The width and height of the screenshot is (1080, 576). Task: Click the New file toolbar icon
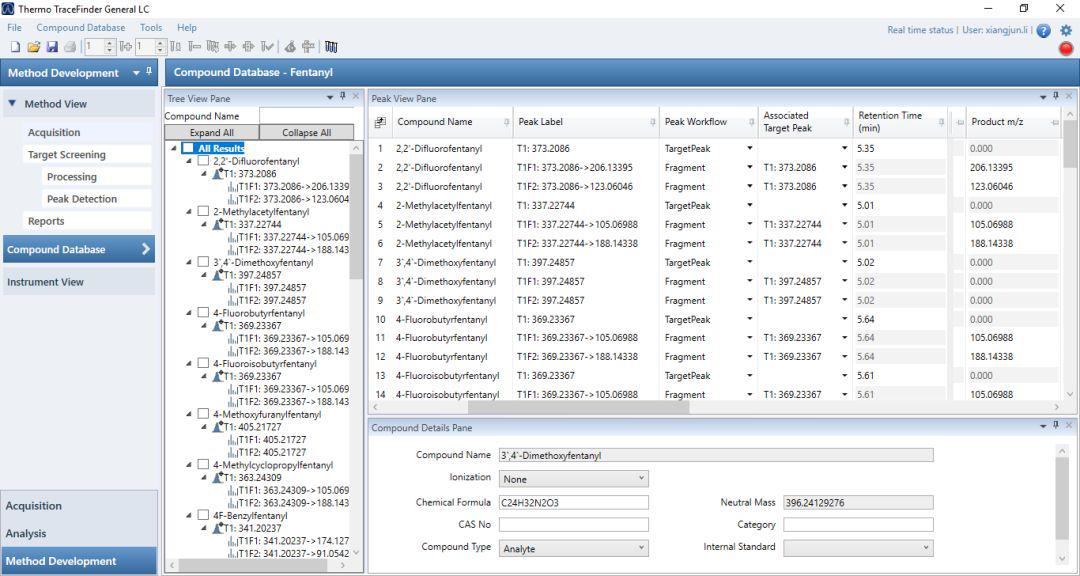[15, 47]
